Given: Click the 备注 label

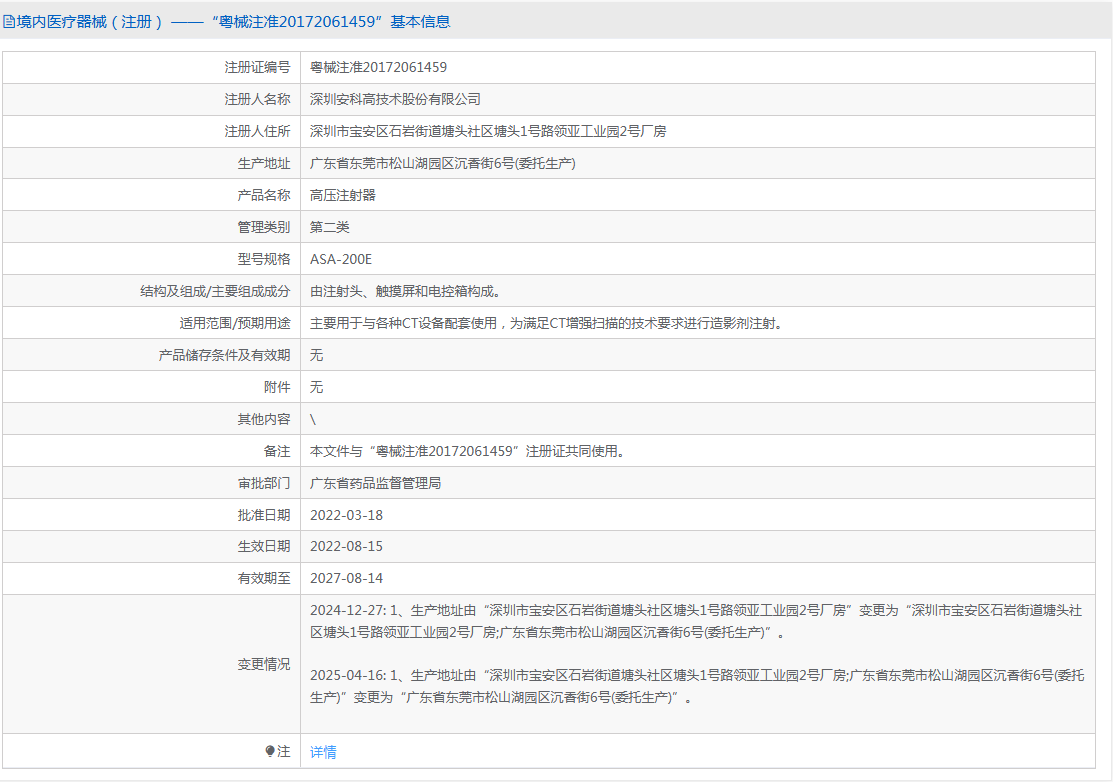Looking at the screenshot, I should 277,451.
